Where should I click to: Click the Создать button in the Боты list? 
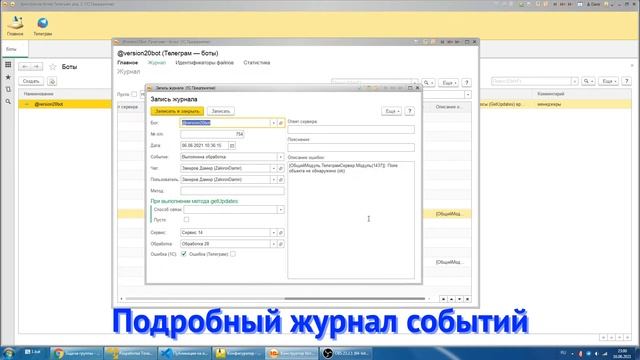point(31,81)
